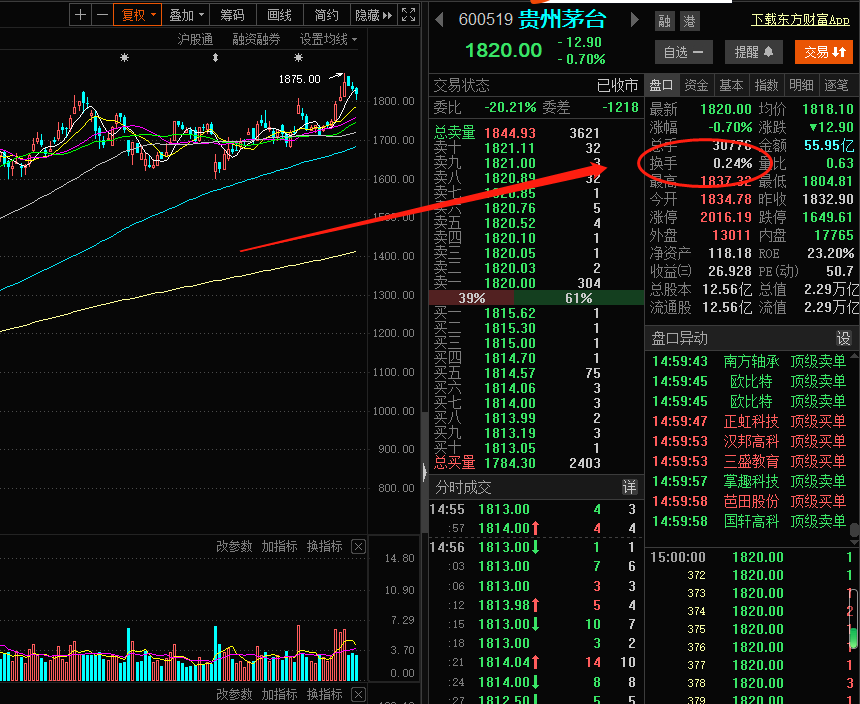This screenshot has width=860, height=704.
Task: Click 汉邦高科 in 盘口异动 list
Action: 751,441
